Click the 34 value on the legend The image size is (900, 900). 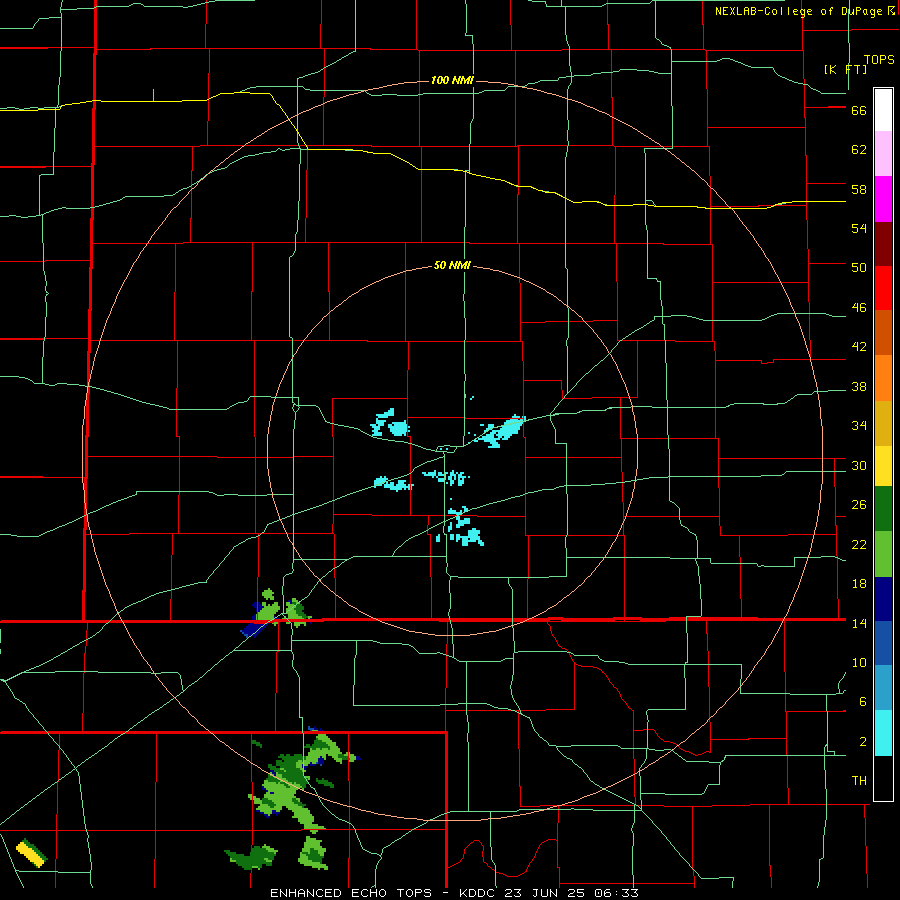(859, 426)
